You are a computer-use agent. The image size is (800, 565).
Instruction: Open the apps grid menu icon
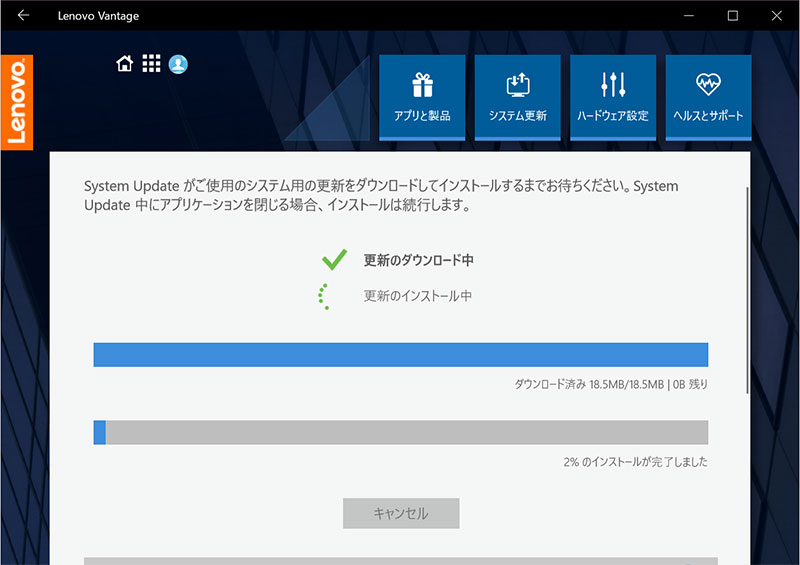coord(151,64)
